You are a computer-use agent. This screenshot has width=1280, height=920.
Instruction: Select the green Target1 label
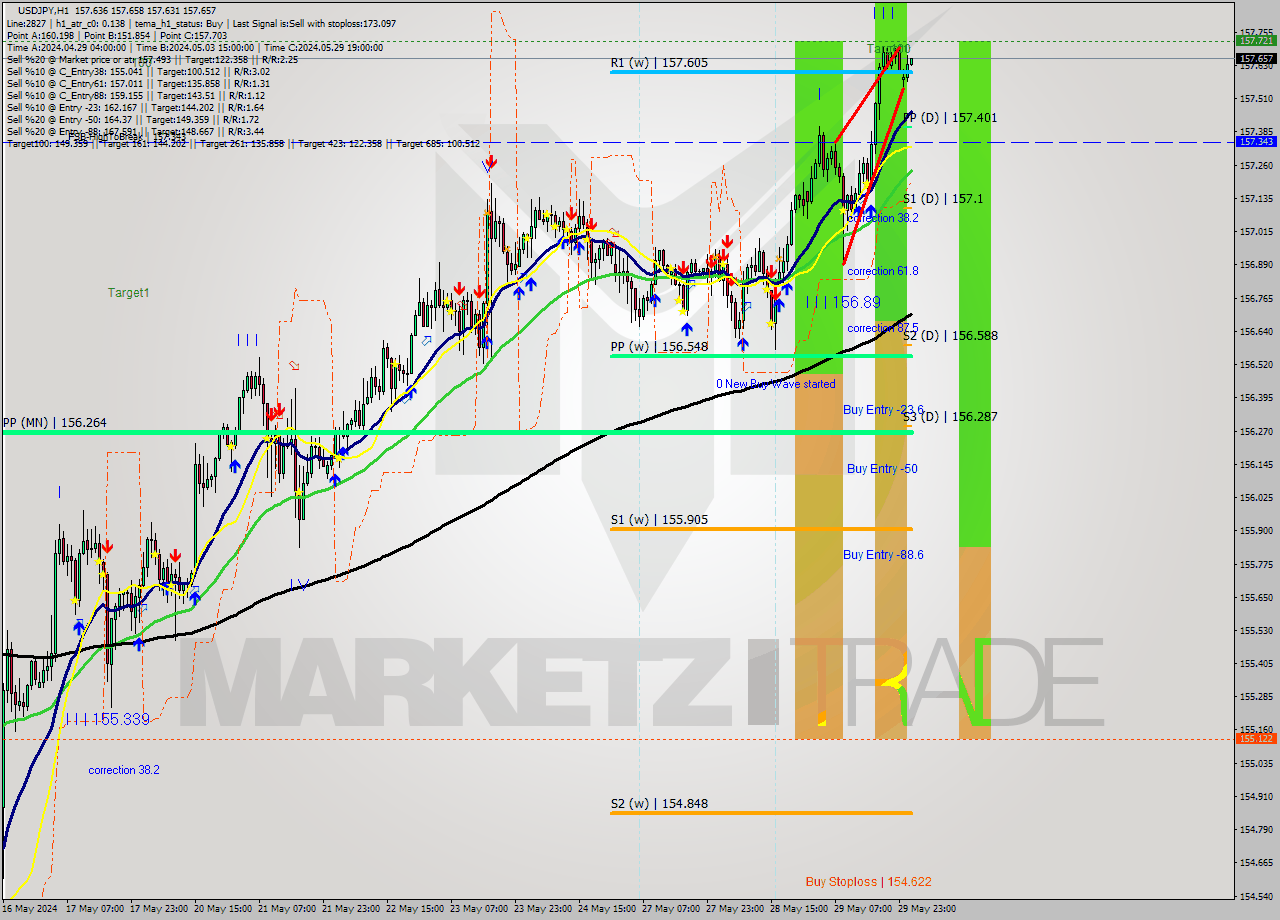129,293
